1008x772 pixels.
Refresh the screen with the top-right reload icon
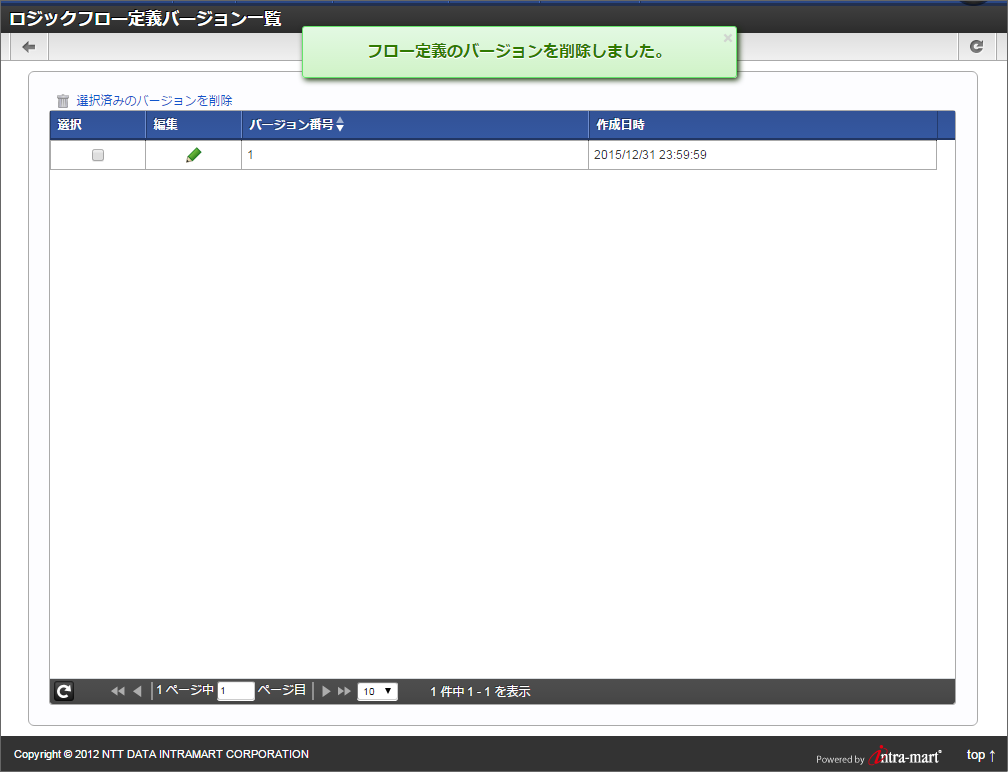point(977,46)
